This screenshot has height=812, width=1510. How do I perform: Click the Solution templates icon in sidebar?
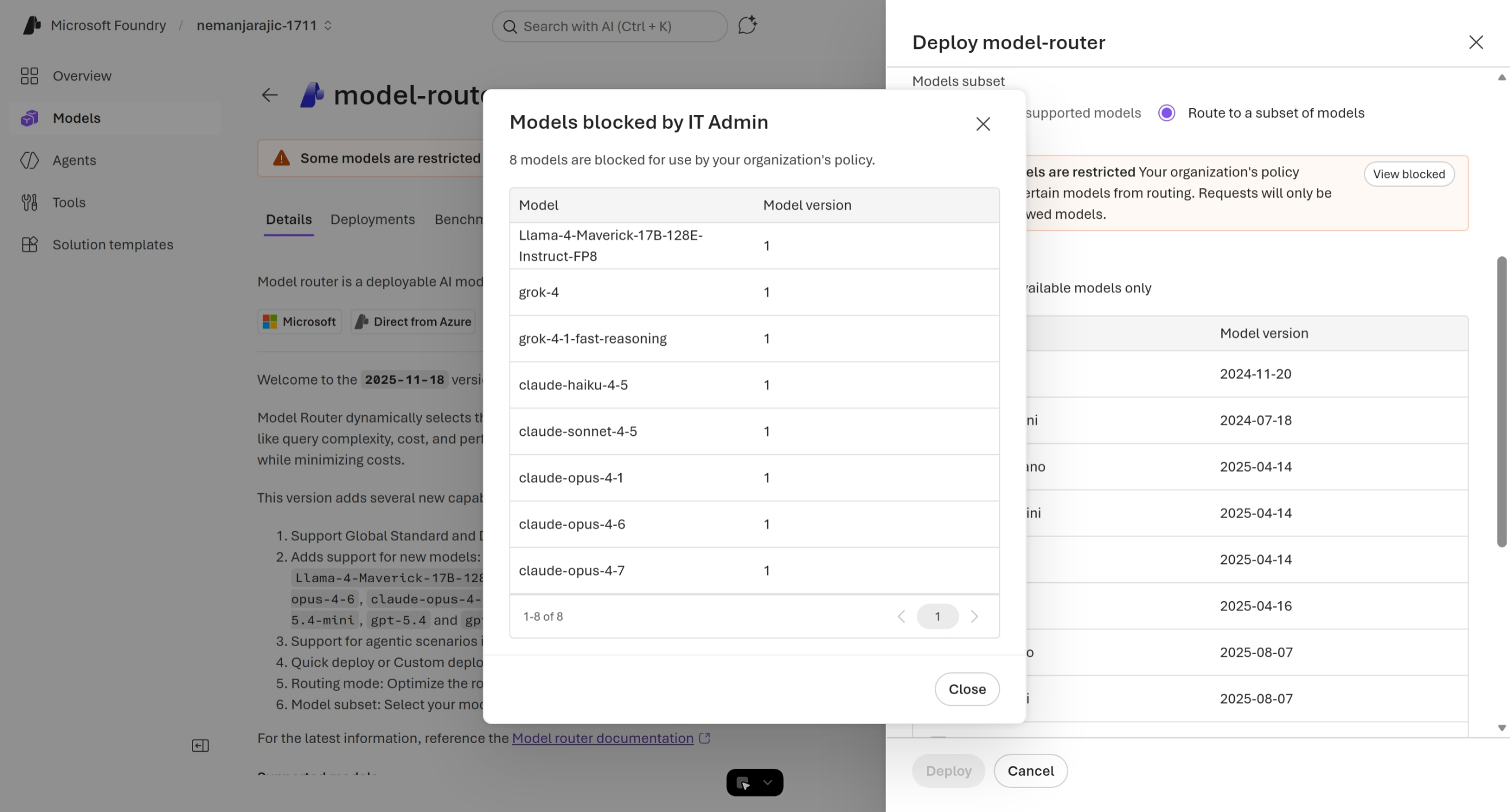(29, 244)
